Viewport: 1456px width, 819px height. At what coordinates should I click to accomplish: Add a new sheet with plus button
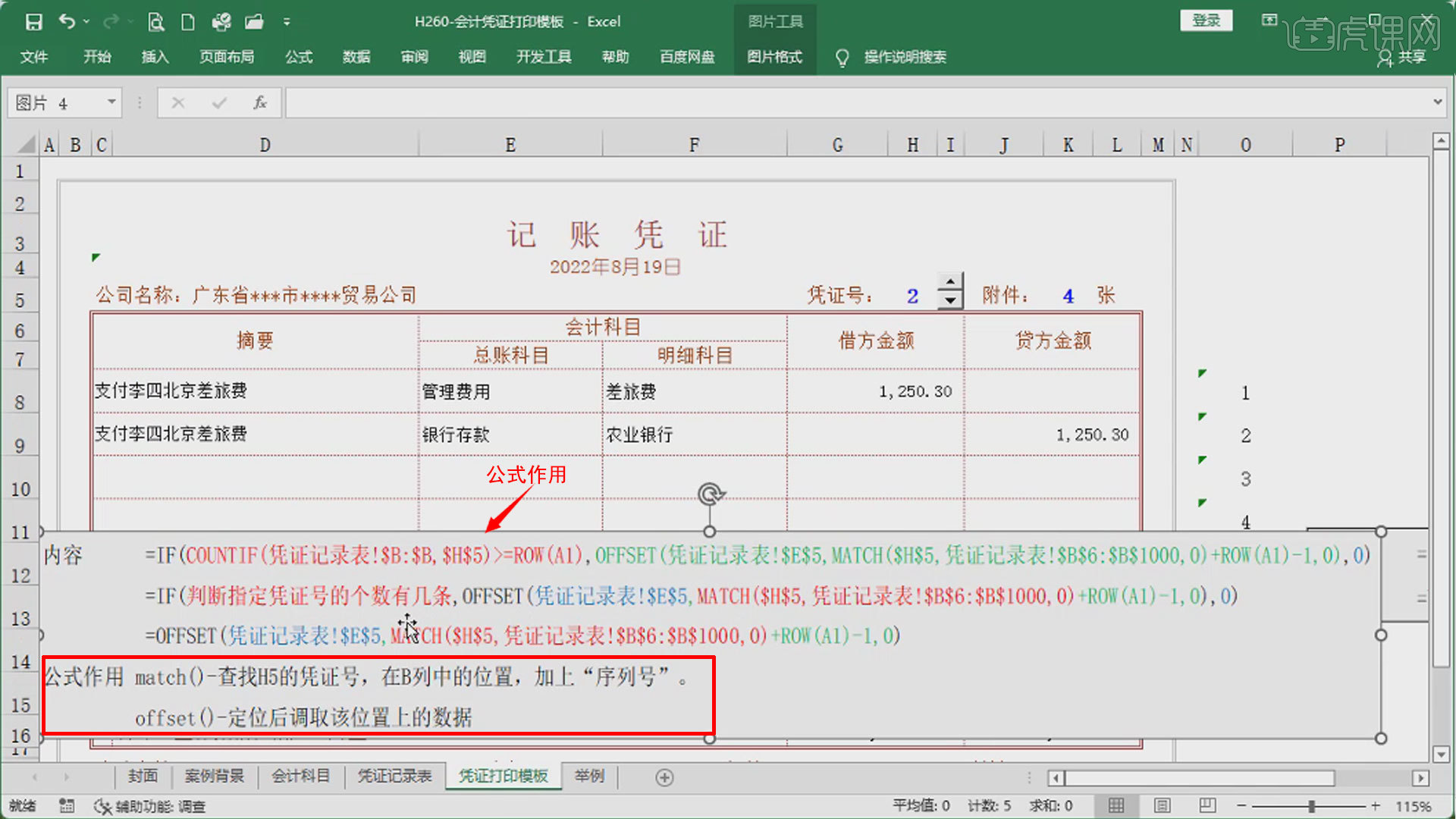point(664,777)
